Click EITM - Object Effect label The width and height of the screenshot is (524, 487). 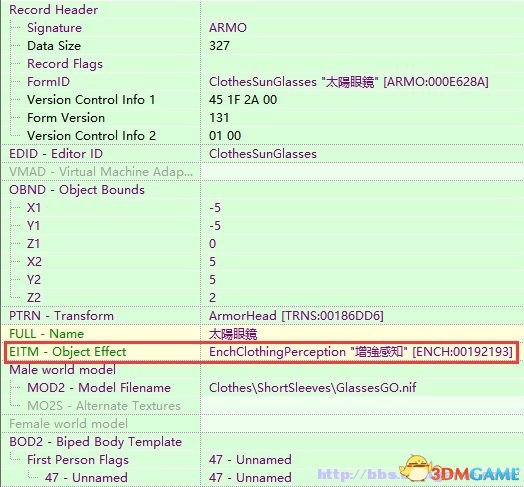point(68,352)
